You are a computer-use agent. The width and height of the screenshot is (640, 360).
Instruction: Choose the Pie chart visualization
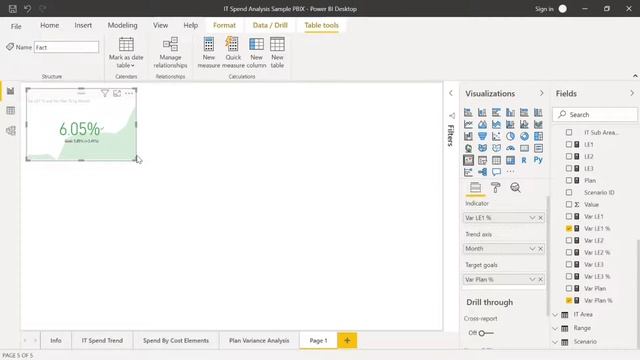click(x=510, y=136)
